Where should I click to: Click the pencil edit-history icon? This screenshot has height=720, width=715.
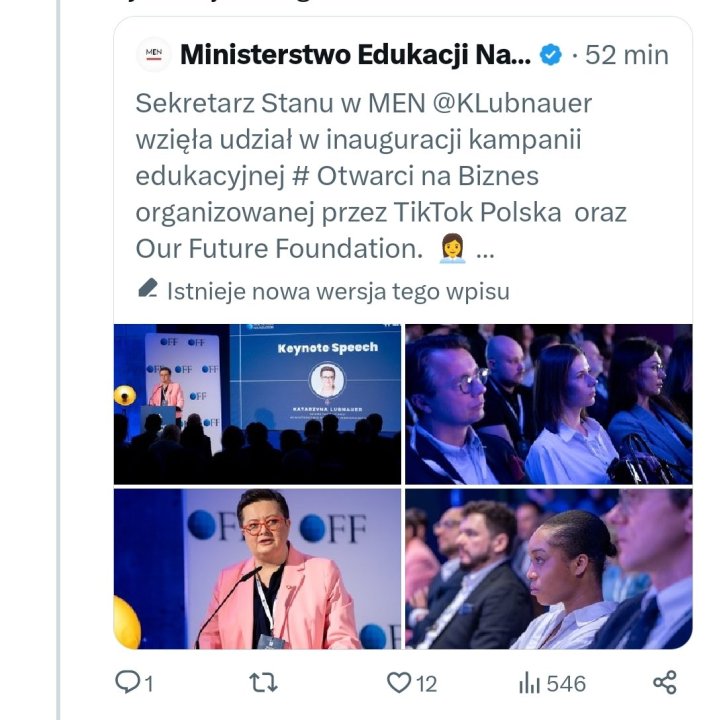click(x=148, y=290)
